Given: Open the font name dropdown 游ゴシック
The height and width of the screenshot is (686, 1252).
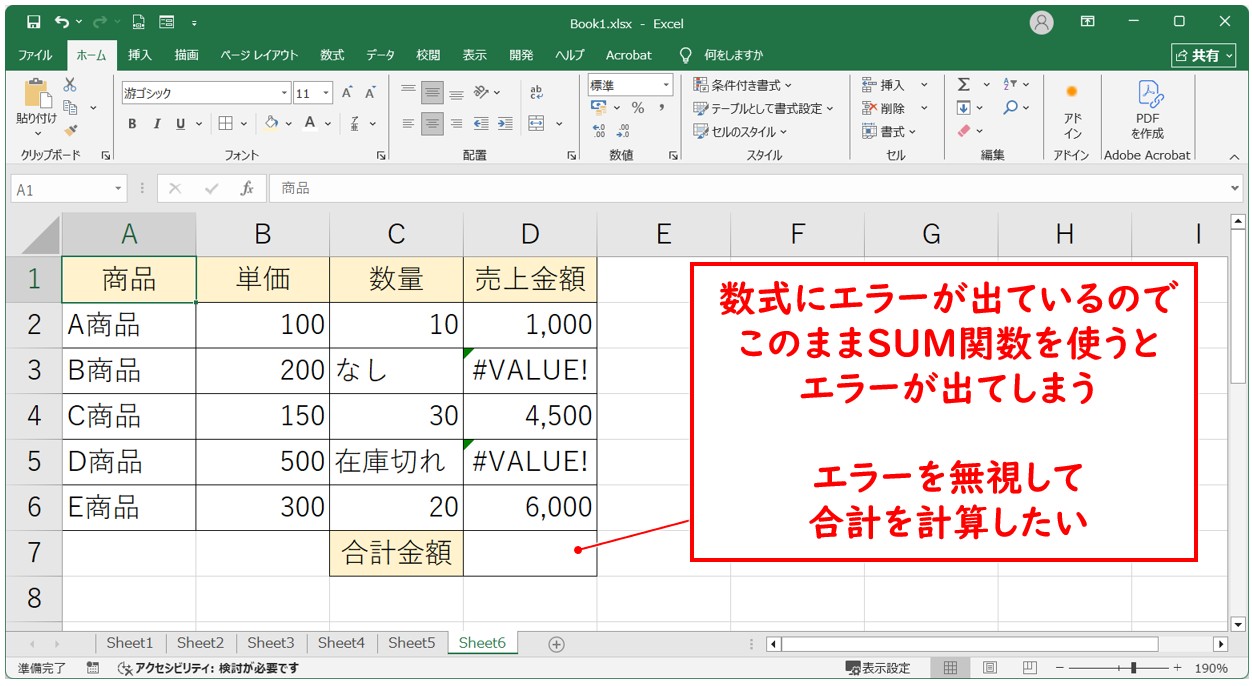Looking at the screenshot, I should coord(284,93).
